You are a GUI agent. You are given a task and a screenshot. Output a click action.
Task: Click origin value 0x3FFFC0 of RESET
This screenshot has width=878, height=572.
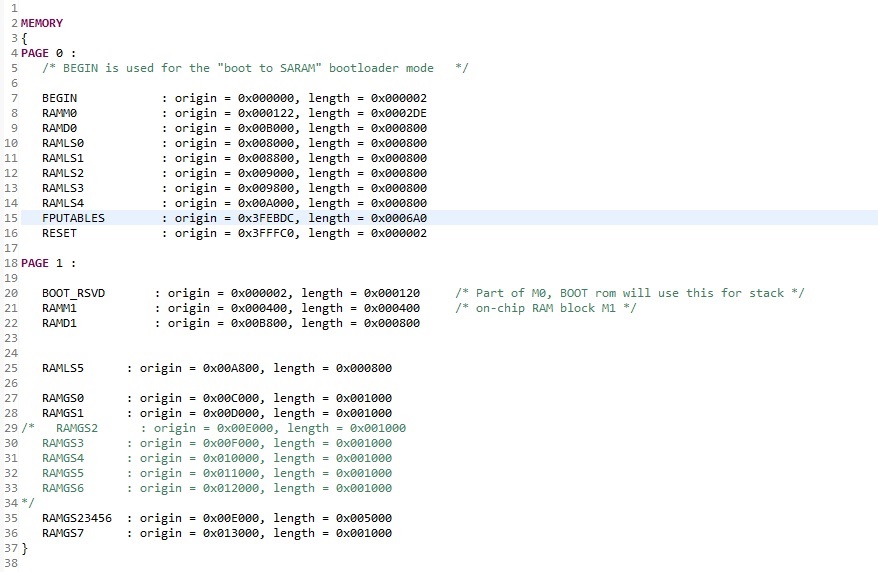pos(265,233)
